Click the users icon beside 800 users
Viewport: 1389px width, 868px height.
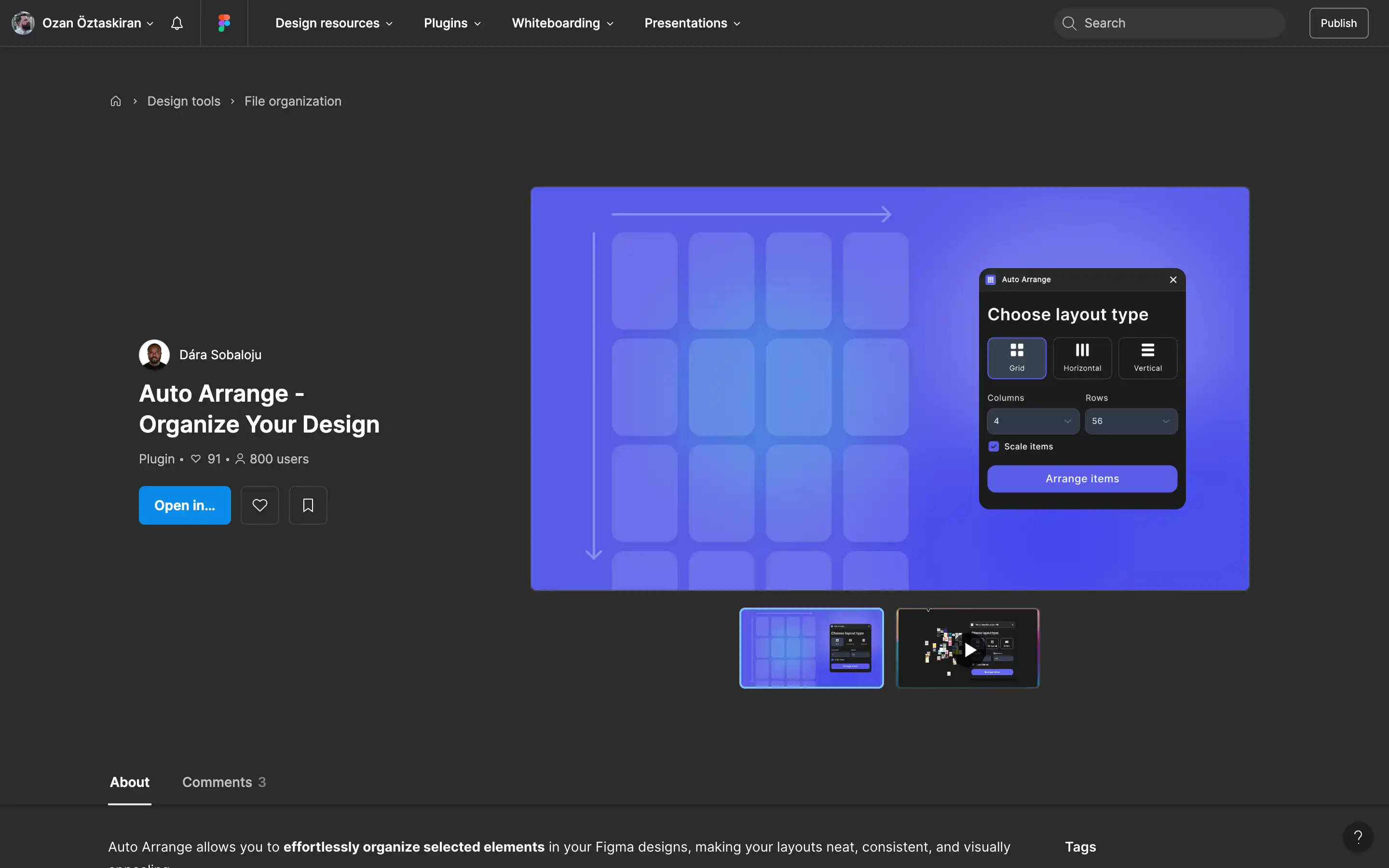240,459
